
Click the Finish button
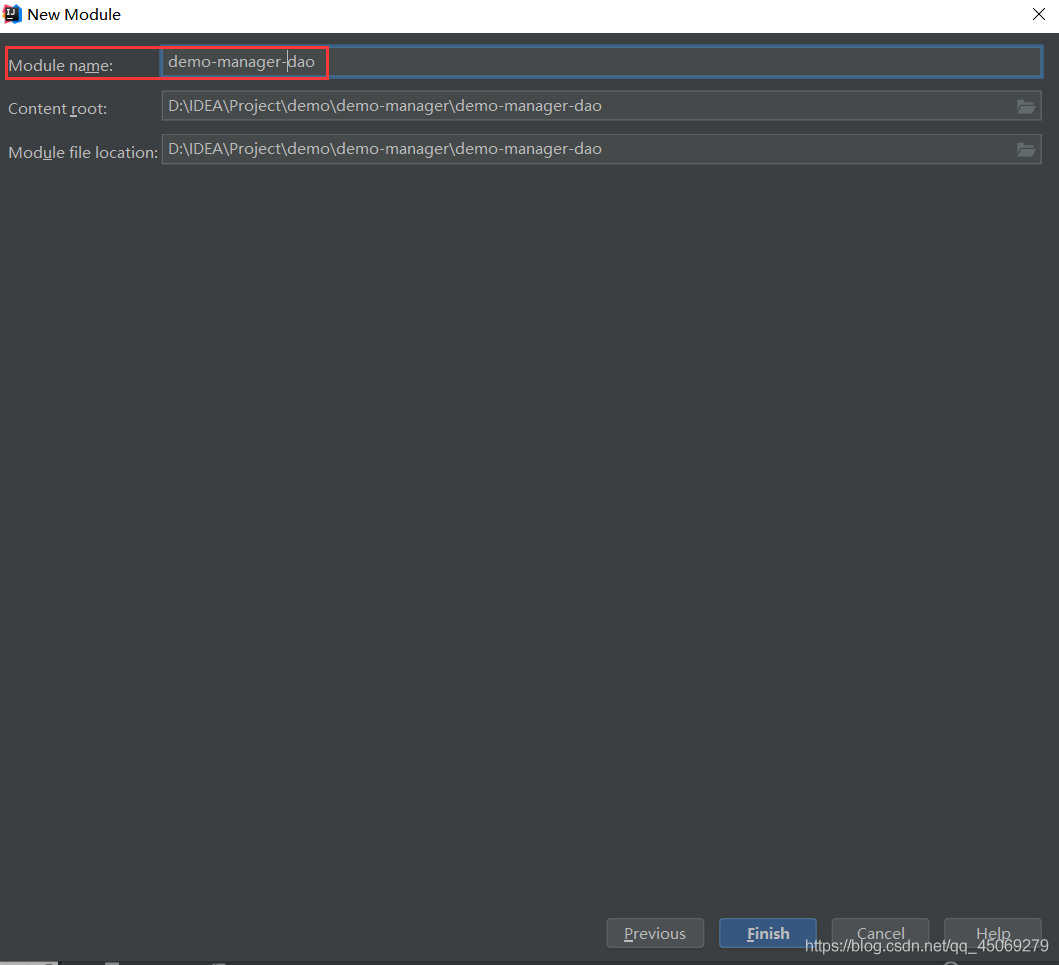point(768,933)
